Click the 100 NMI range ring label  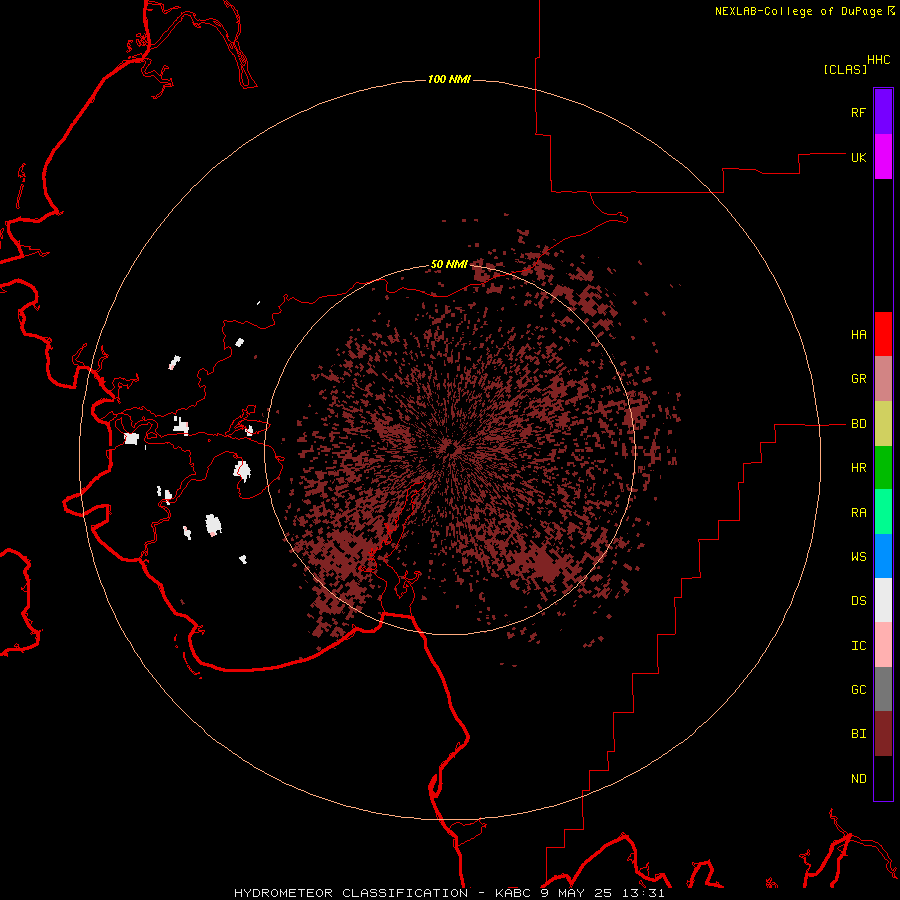pyautogui.click(x=449, y=79)
